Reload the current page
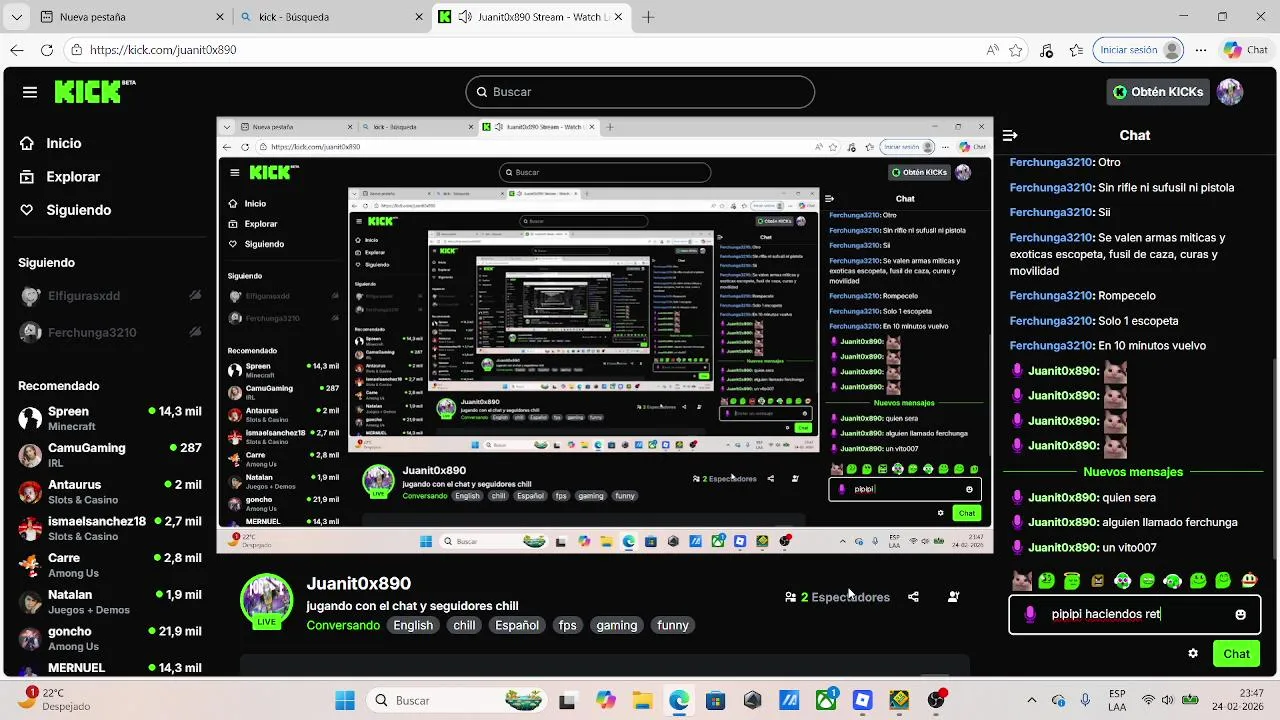The height and width of the screenshot is (720, 1280). (x=47, y=50)
